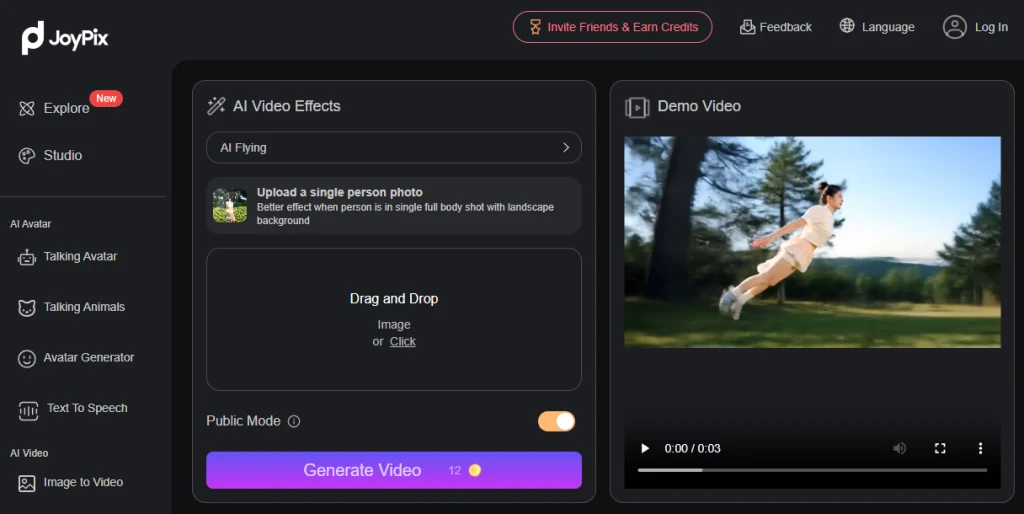Click the Drag and Drop upload area
This screenshot has height=514, width=1024.
[394, 319]
